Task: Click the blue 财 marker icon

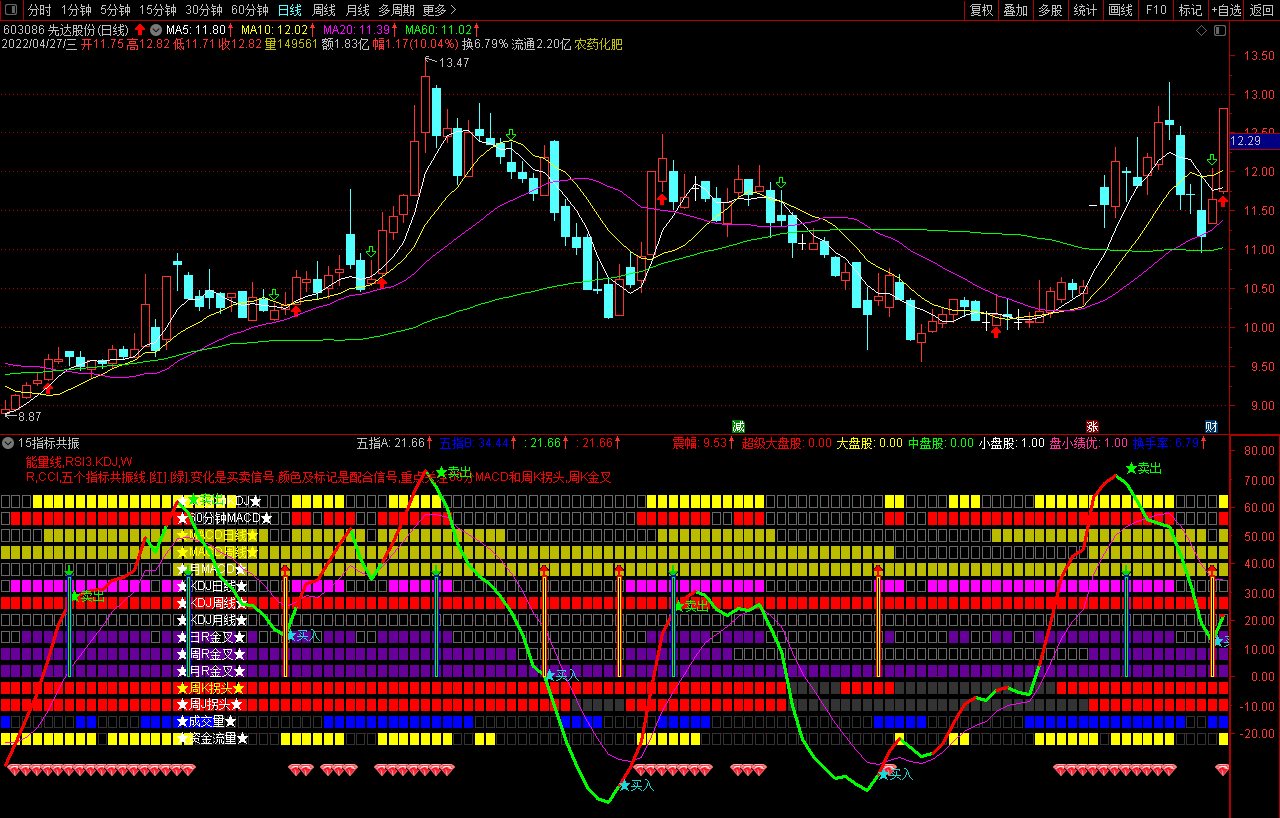Action: pyautogui.click(x=1211, y=426)
